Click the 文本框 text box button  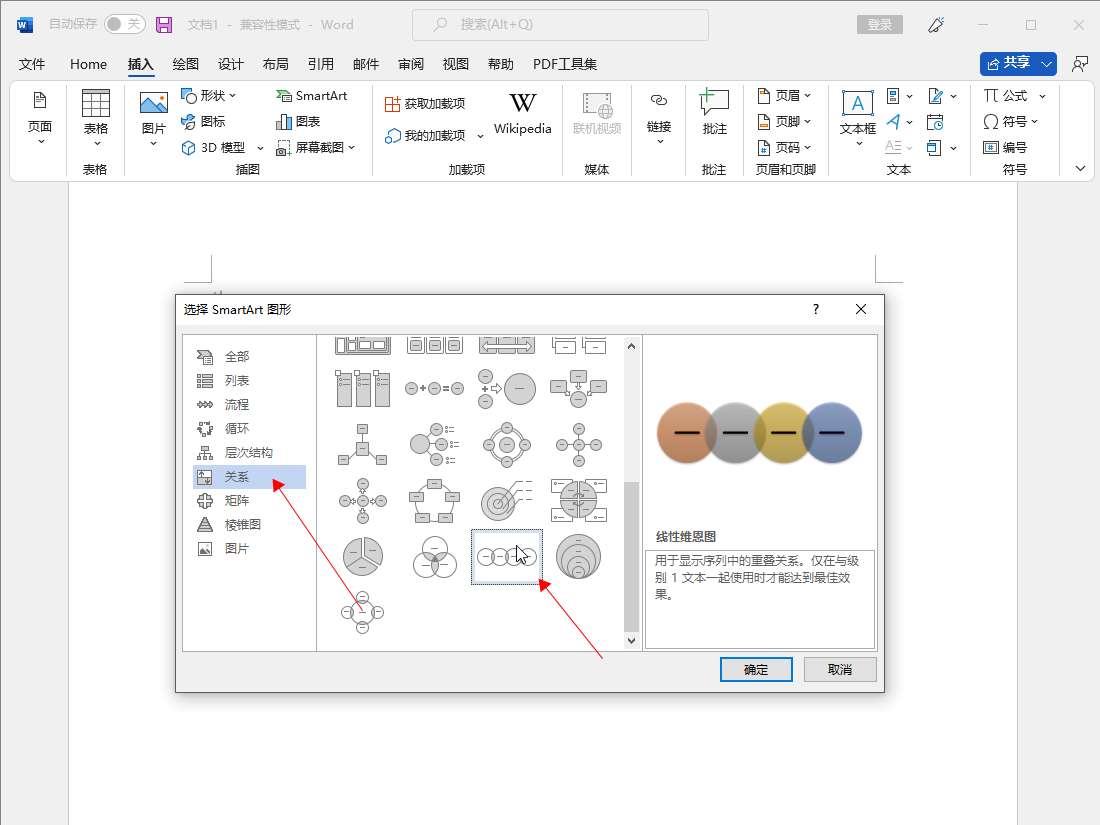pyautogui.click(x=857, y=118)
